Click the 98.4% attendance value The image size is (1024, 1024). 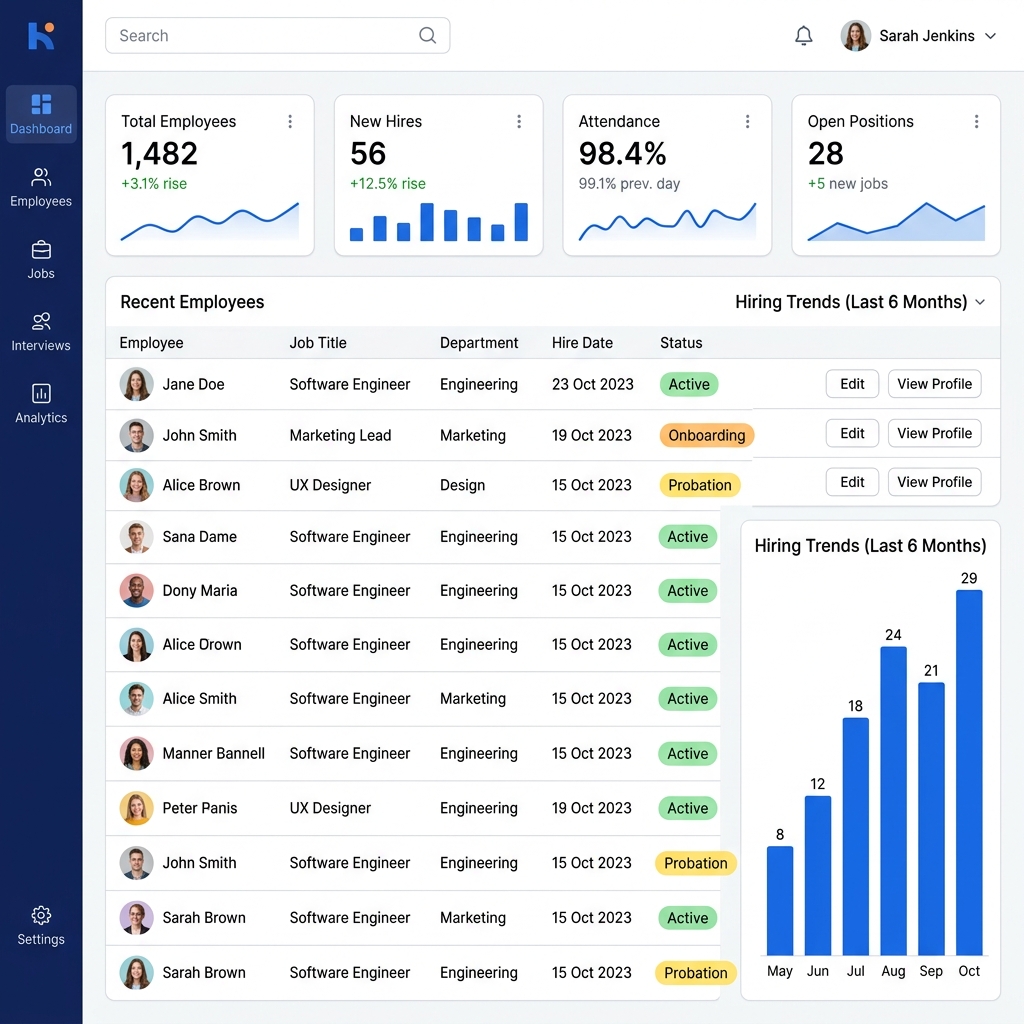click(x=622, y=153)
